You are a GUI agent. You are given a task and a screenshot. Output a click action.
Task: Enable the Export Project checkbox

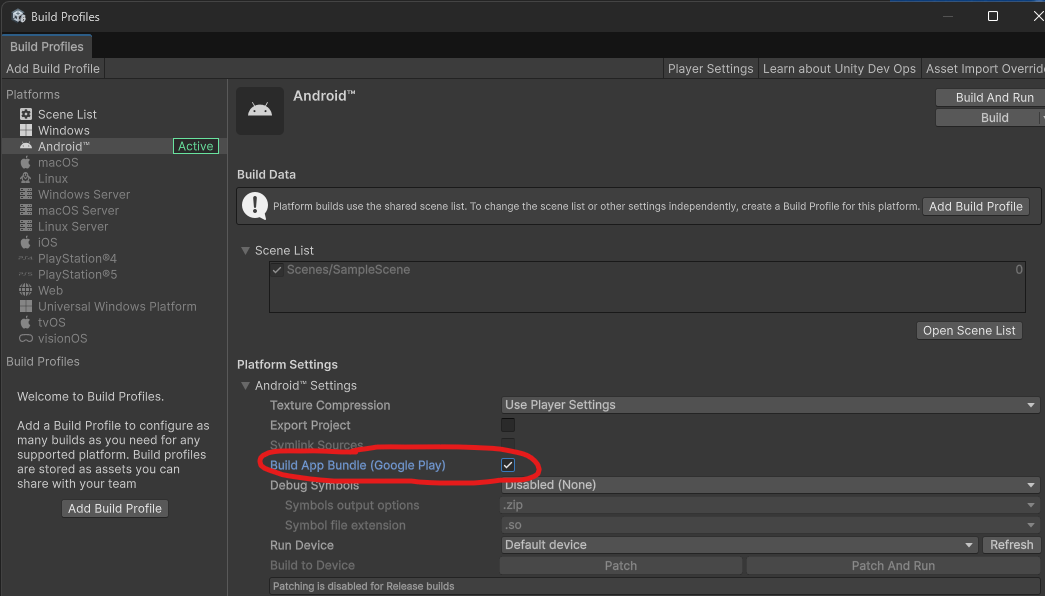point(508,425)
